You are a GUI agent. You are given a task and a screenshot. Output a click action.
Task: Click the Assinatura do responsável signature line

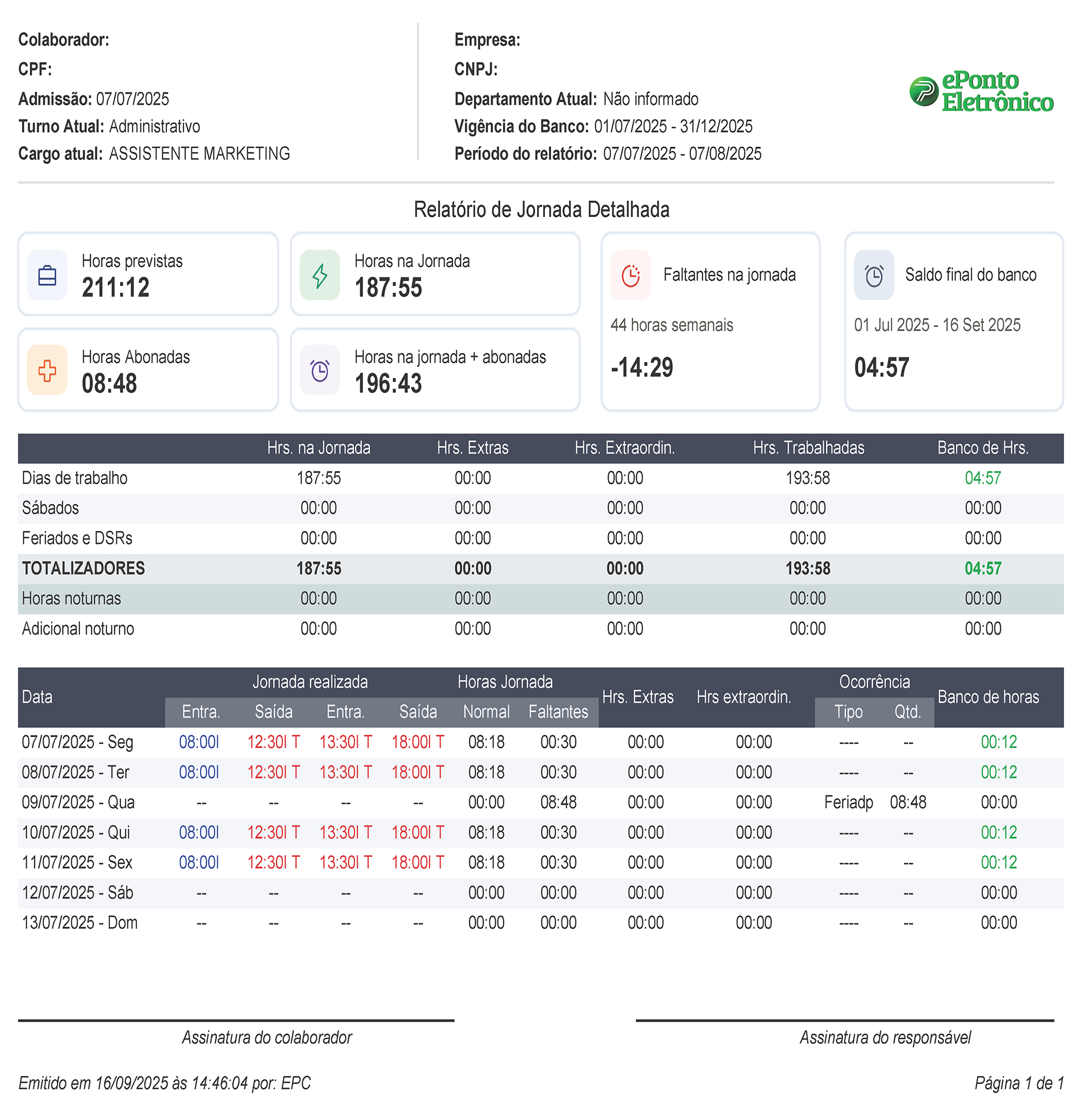pyautogui.click(x=844, y=1021)
